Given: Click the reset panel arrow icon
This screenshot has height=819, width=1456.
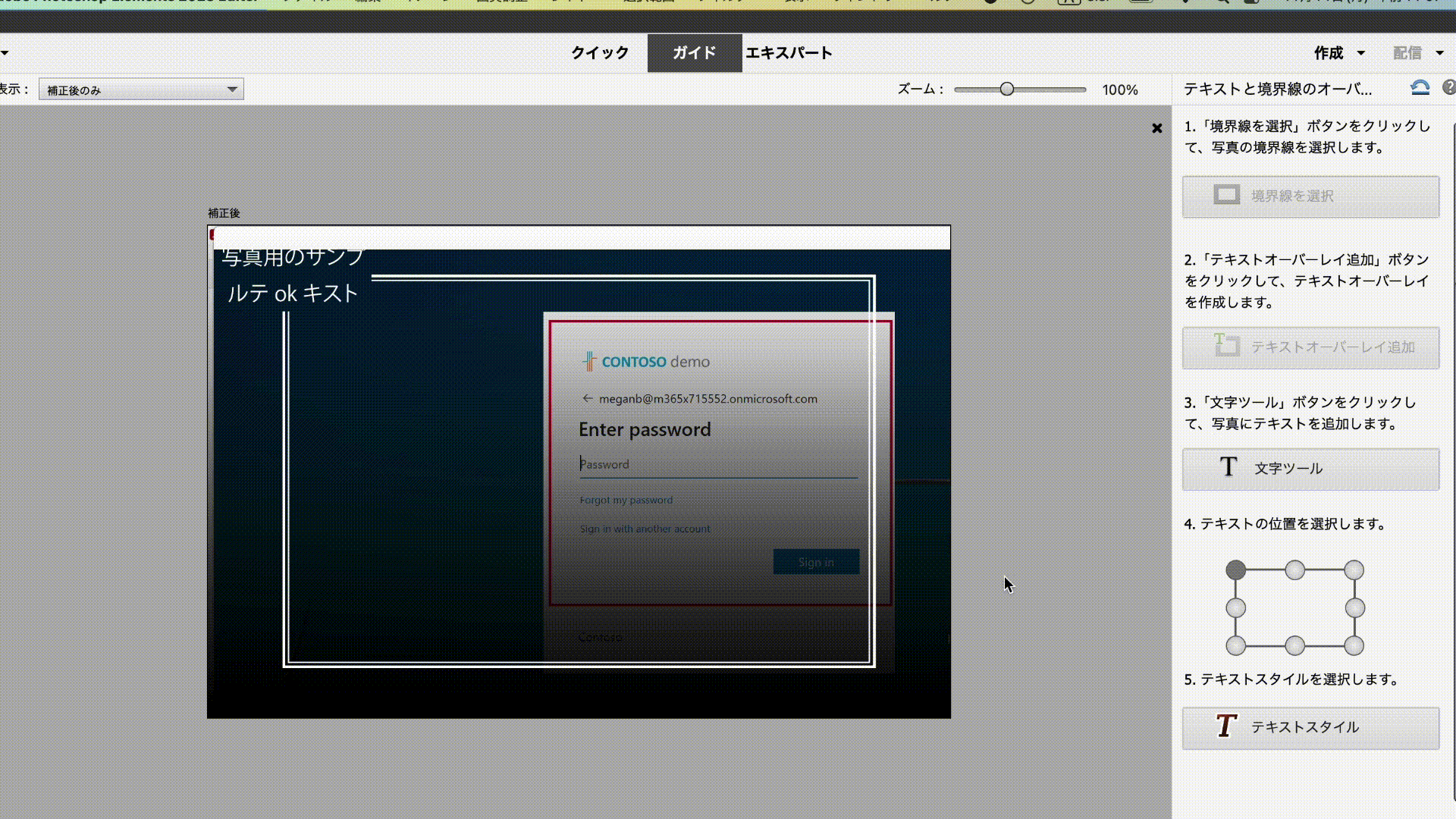Looking at the screenshot, I should pyautogui.click(x=1420, y=88).
